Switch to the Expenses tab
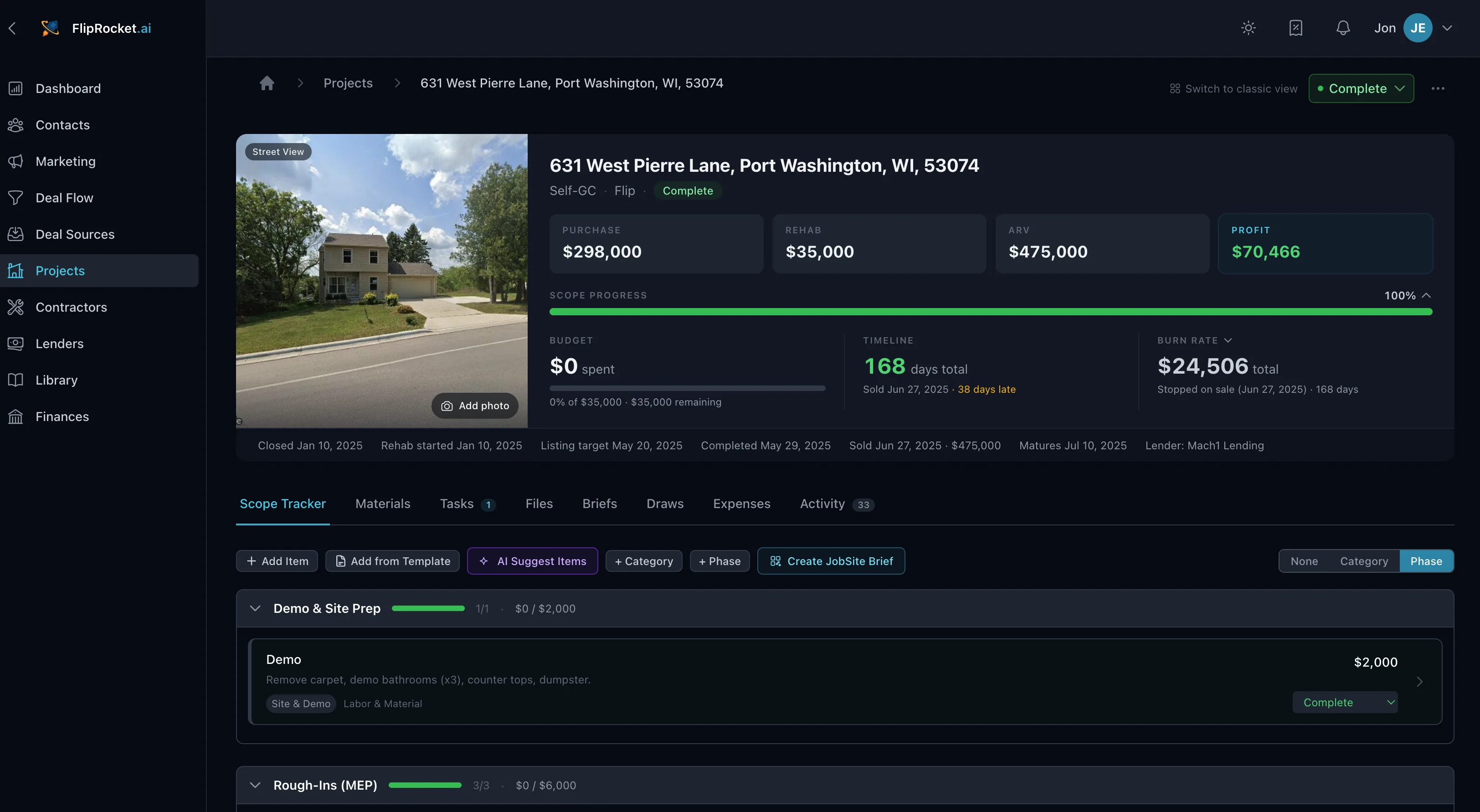This screenshot has height=812, width=1480. pyautogui.click(x=741, y=504)
